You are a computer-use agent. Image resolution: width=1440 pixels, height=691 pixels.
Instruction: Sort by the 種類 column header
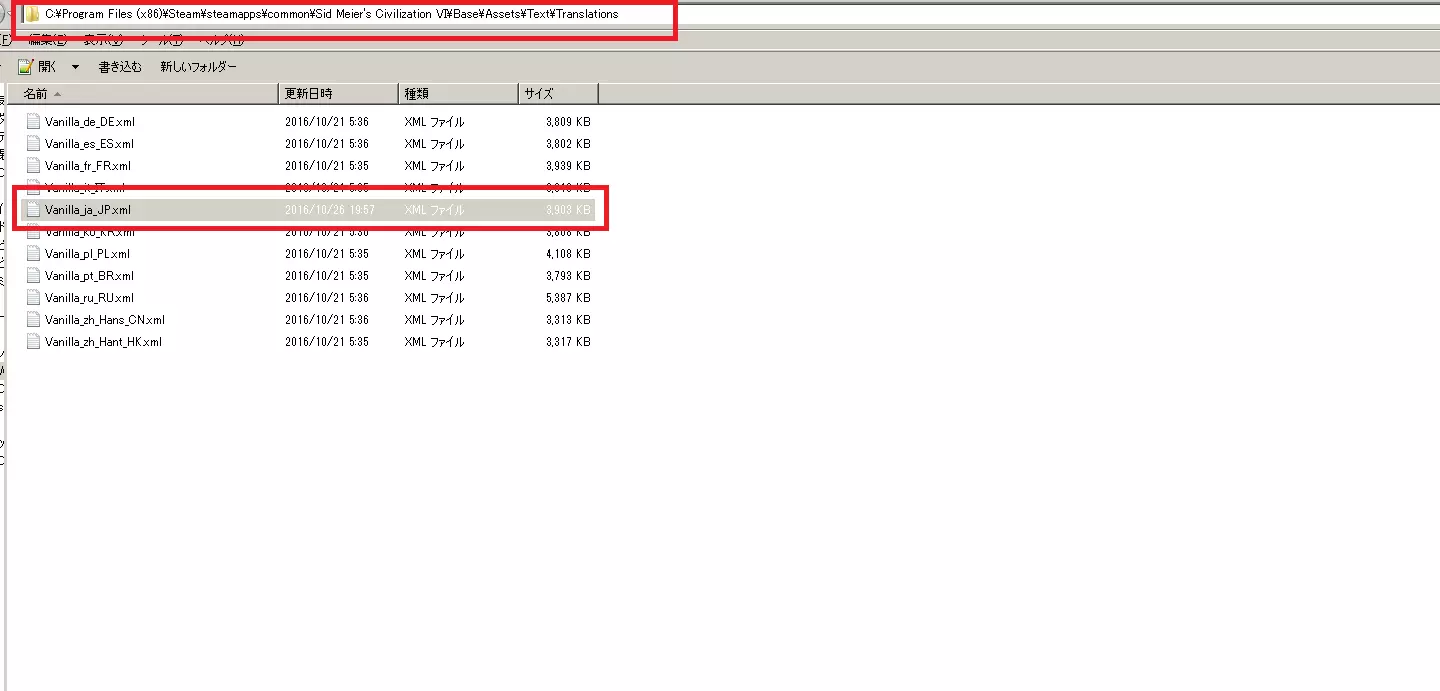click(x=458, y=93)
